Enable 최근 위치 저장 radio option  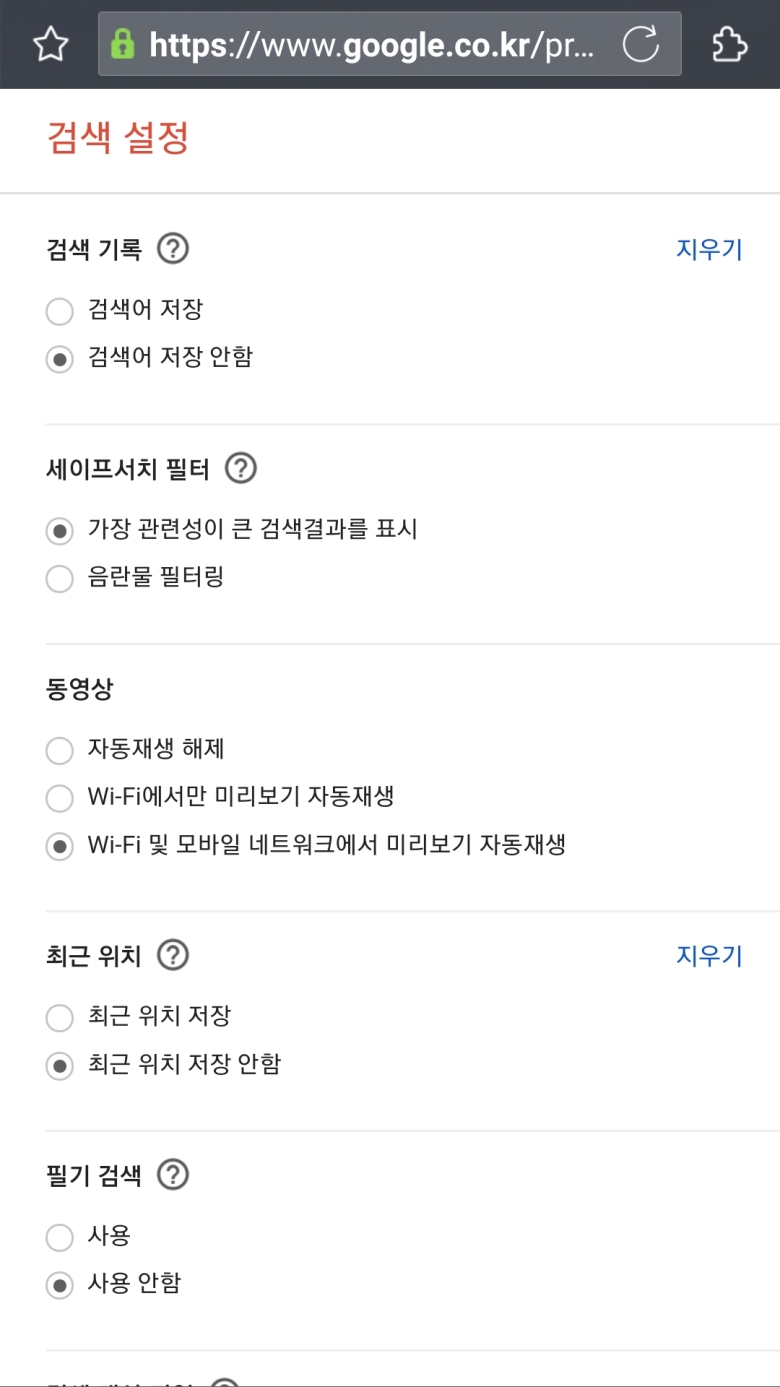60,1018
